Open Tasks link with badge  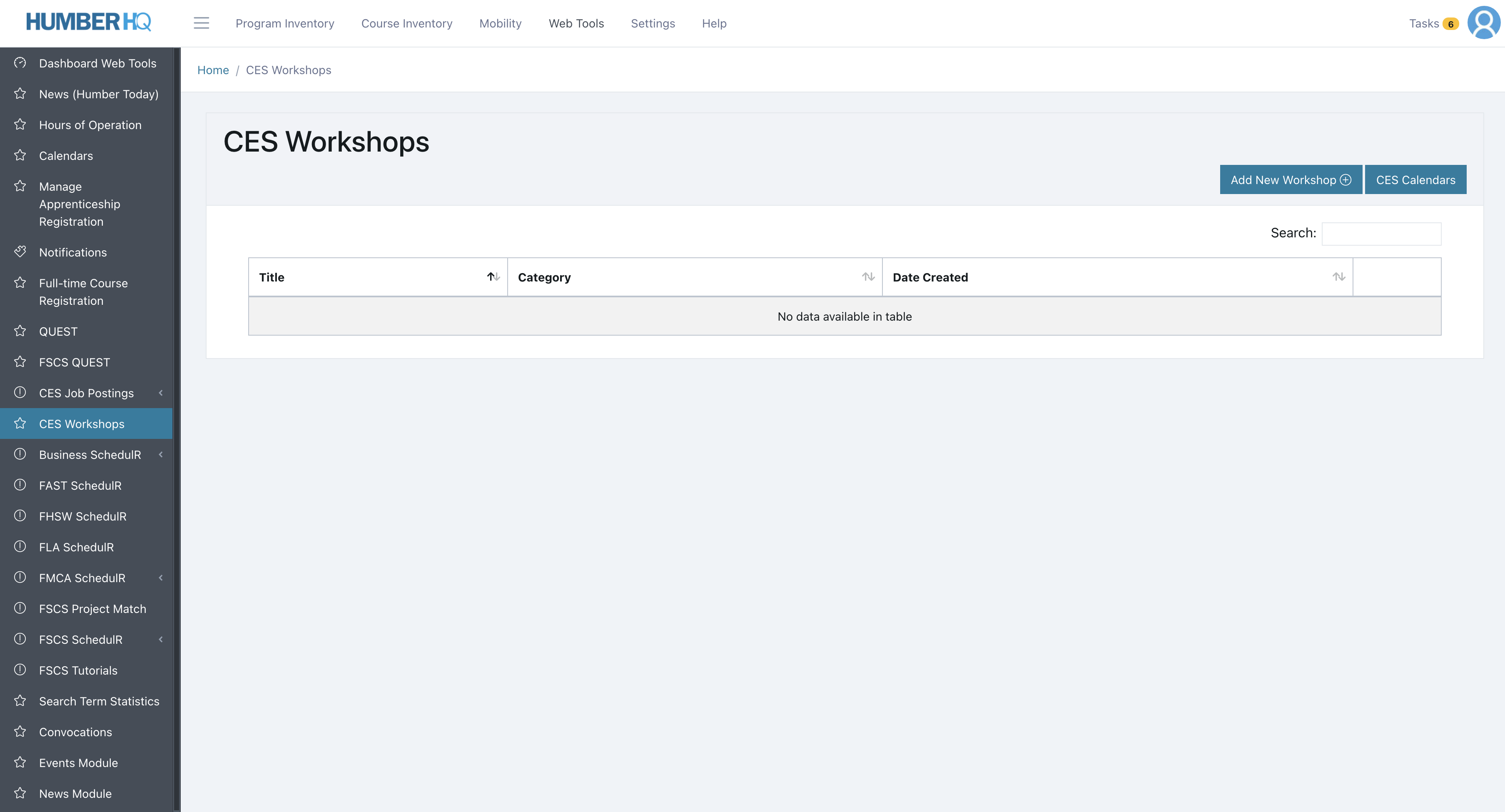(1434, 23)
